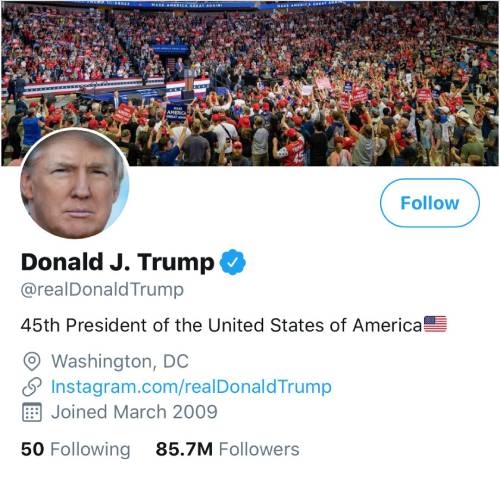Viewport: 500px width, 479px height.
Task: Select the display name Donald J. Trump
Action: point(117,262)
